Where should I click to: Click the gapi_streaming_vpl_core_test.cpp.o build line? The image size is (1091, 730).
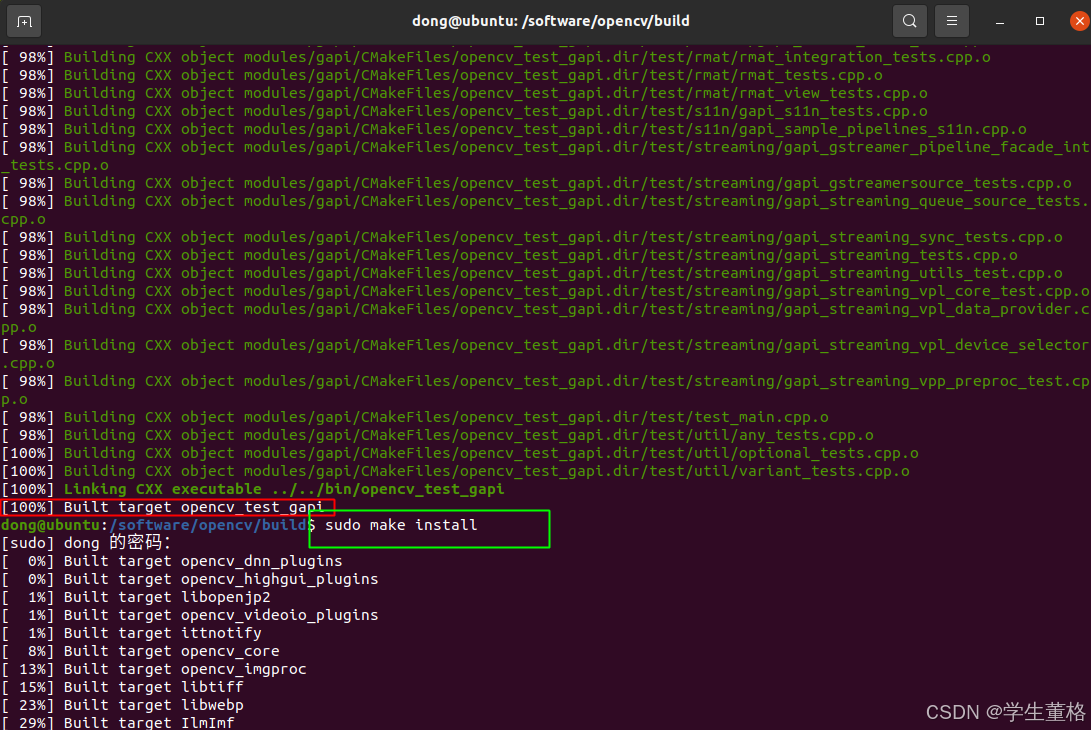tap(546, 292)
